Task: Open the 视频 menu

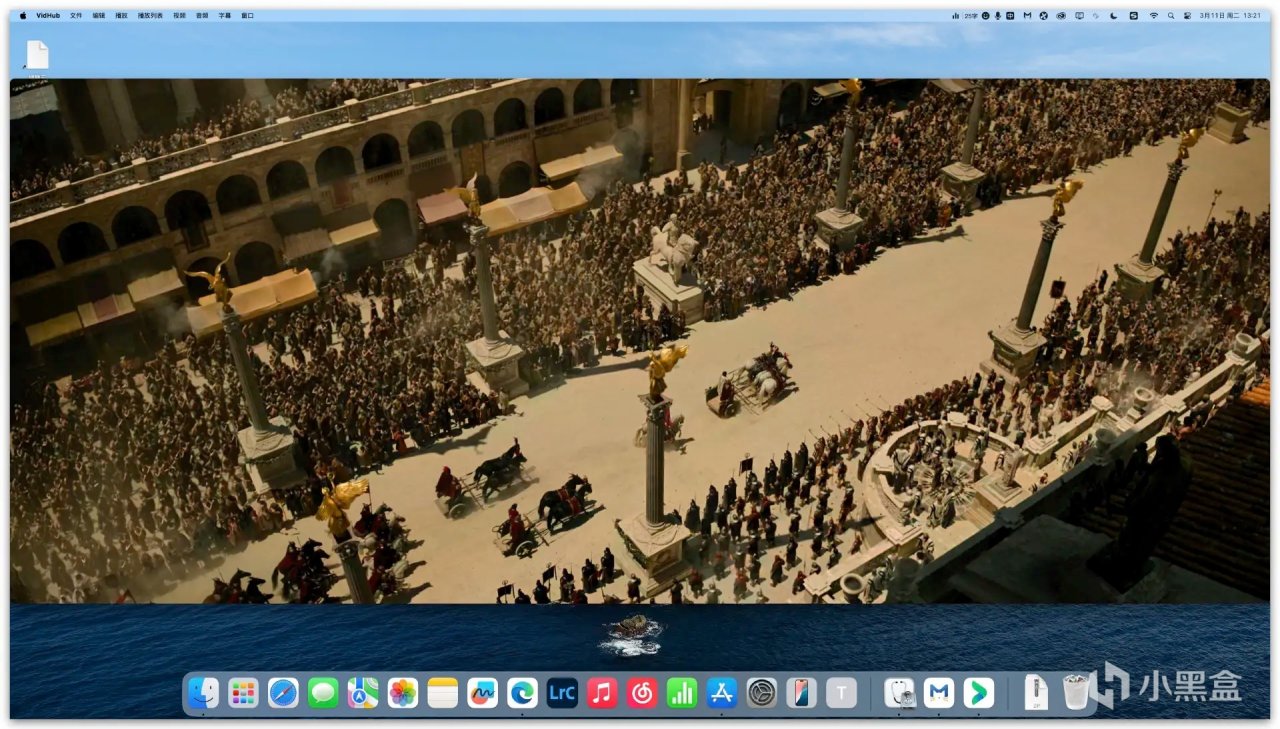Action: tap(179, 16)
